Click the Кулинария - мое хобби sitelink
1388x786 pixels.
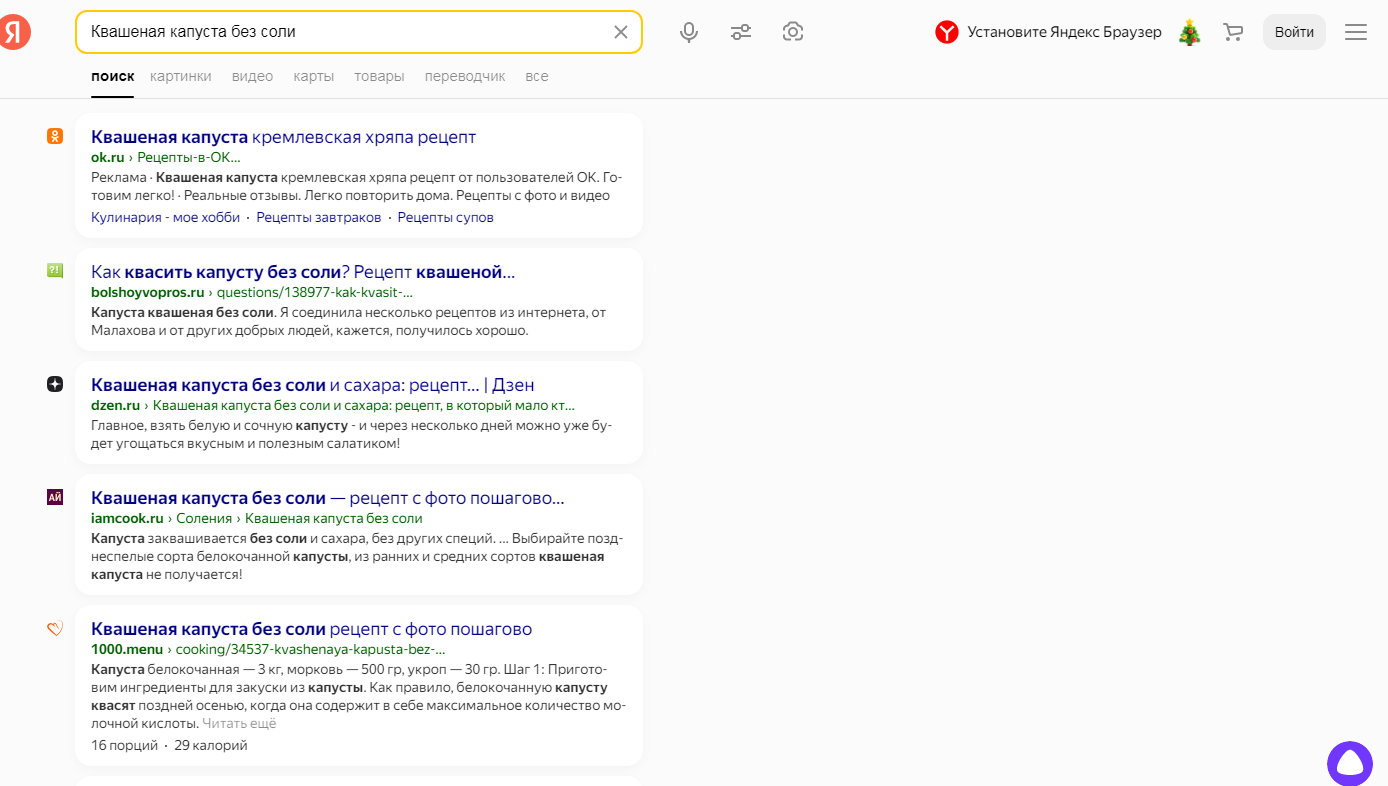tap(165, 217)
